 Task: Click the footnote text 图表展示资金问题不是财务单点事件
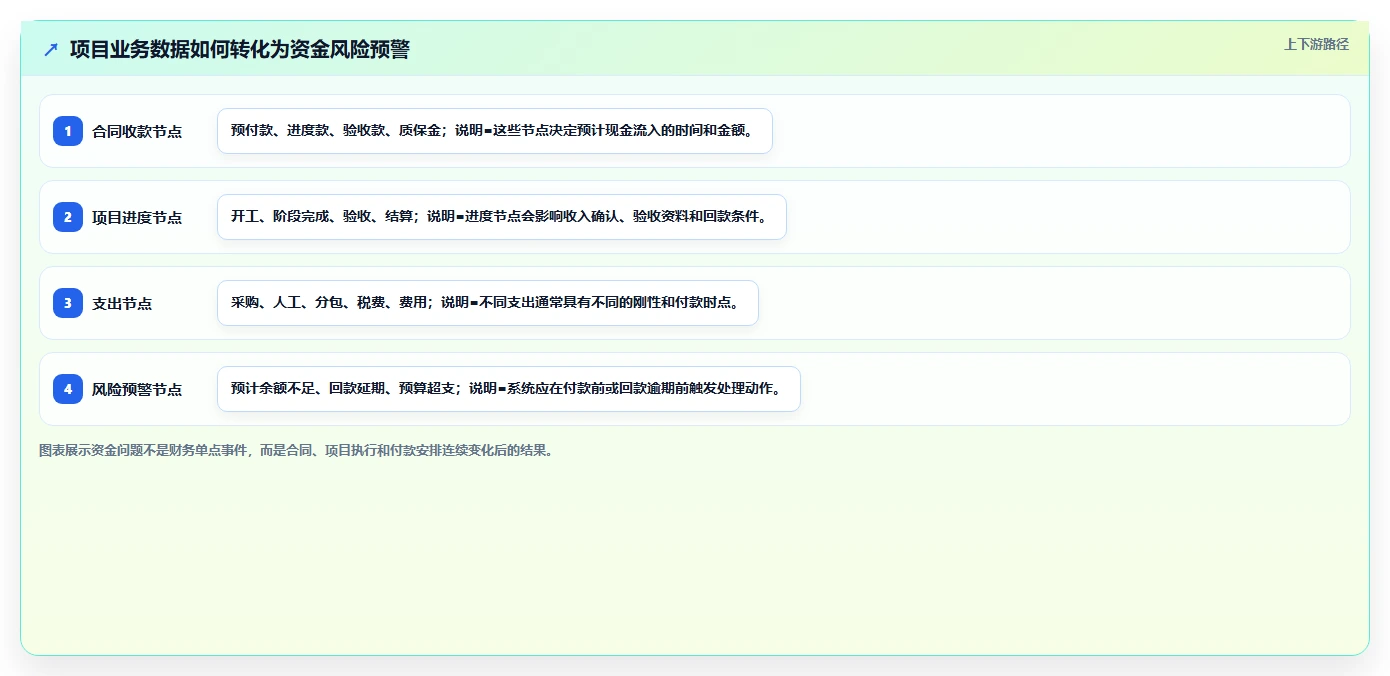click(296, 451)
